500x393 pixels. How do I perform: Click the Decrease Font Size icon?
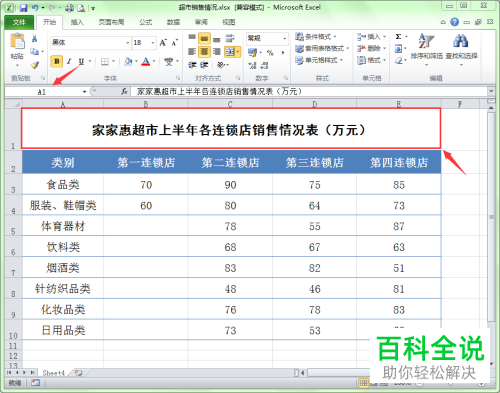(175, 43)
